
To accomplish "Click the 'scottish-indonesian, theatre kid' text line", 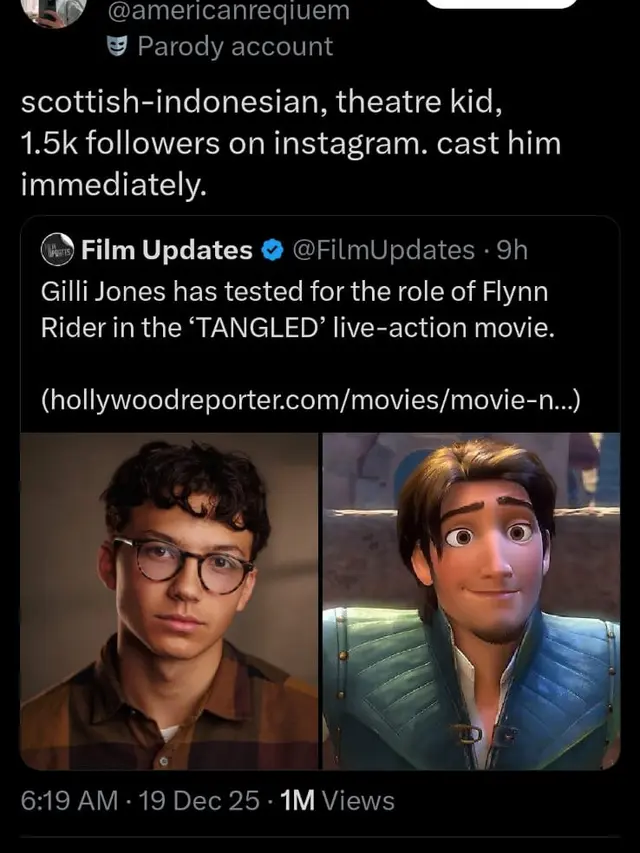I will click(261, 102).
